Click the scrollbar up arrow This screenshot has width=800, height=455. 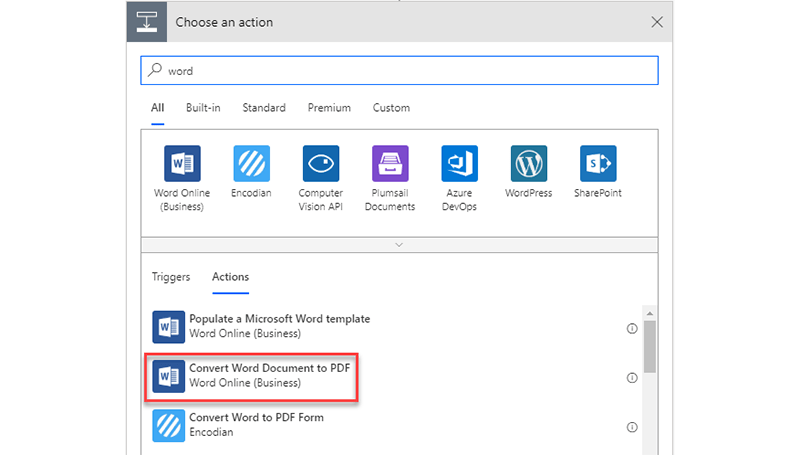coord(649,313)
